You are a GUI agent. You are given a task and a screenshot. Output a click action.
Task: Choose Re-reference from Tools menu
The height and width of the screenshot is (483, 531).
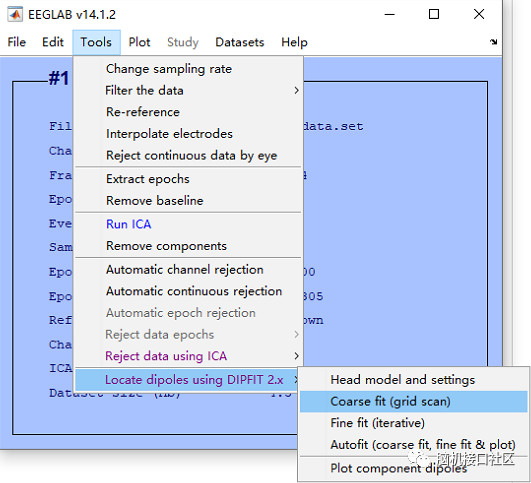(188, 112)
